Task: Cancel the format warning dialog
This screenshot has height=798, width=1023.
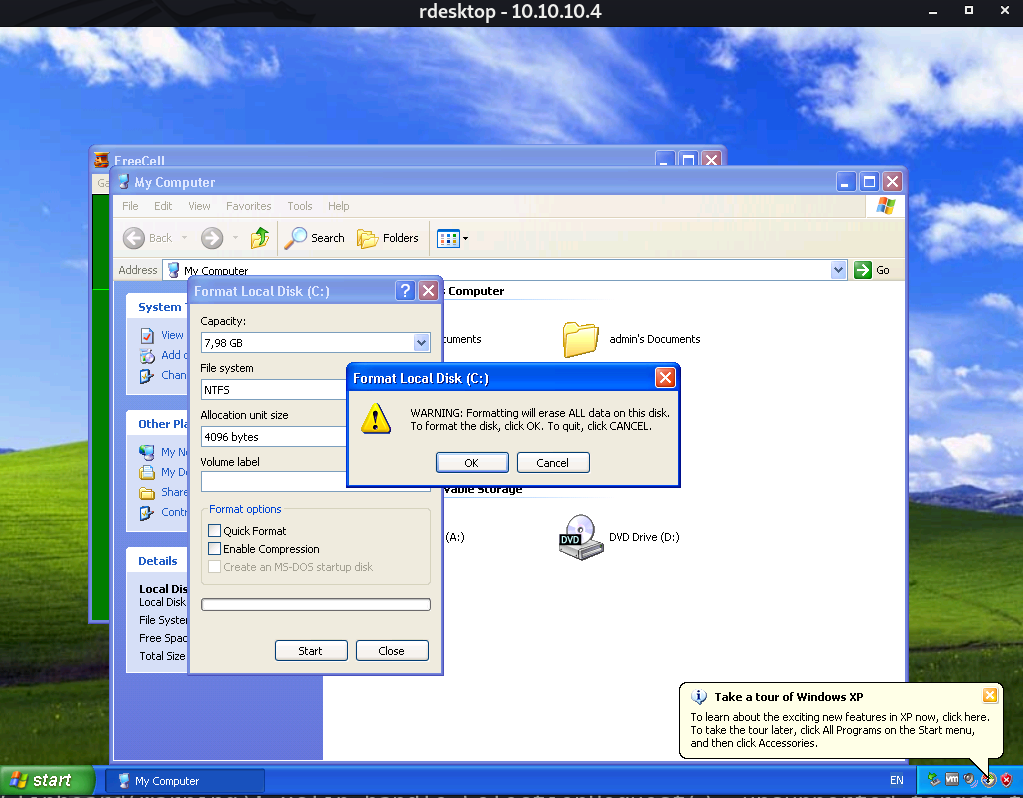Action: point(553,463)
